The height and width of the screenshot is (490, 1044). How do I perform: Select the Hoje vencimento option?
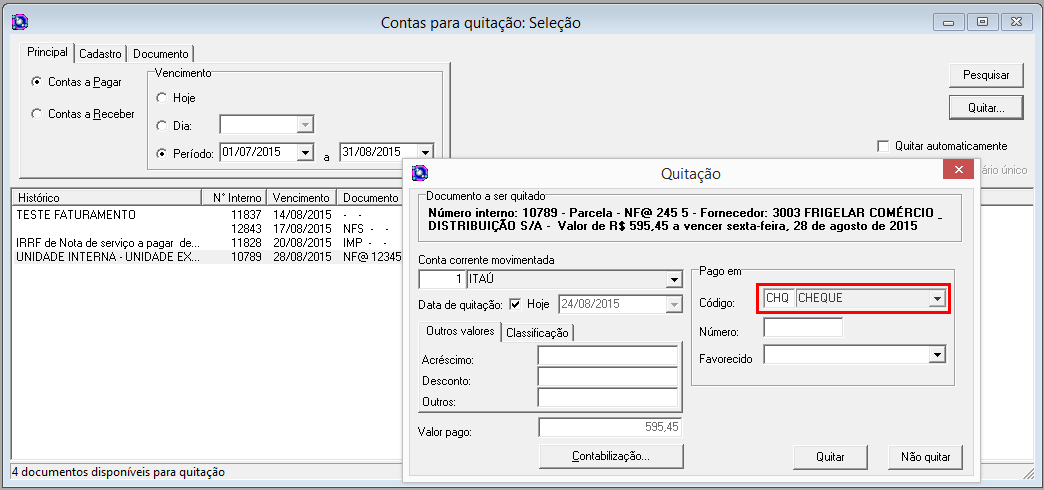[161, 98]
